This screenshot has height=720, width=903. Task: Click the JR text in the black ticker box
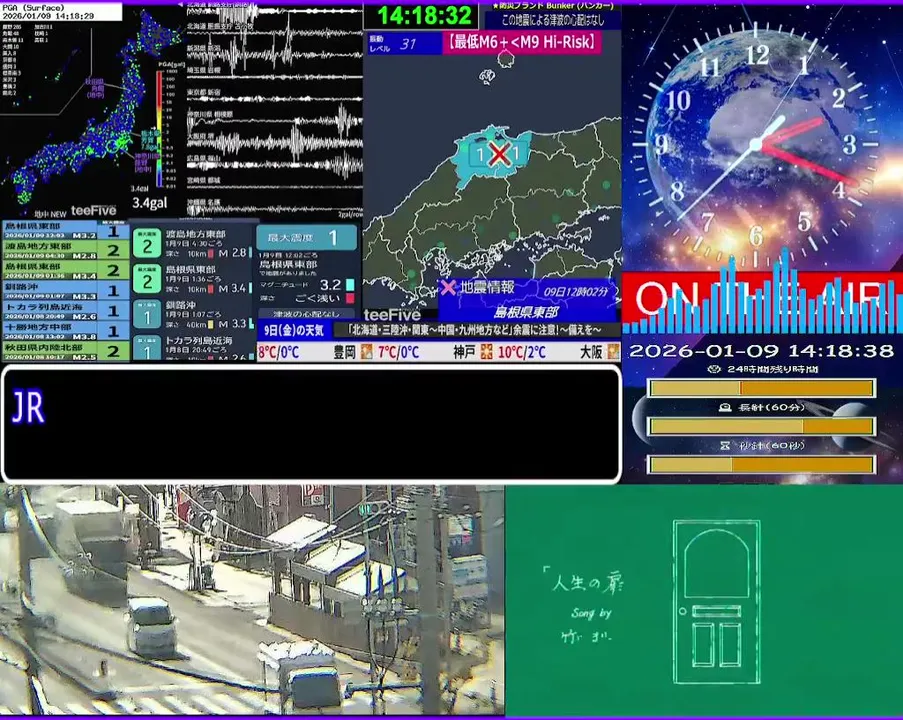click(28, 407)
